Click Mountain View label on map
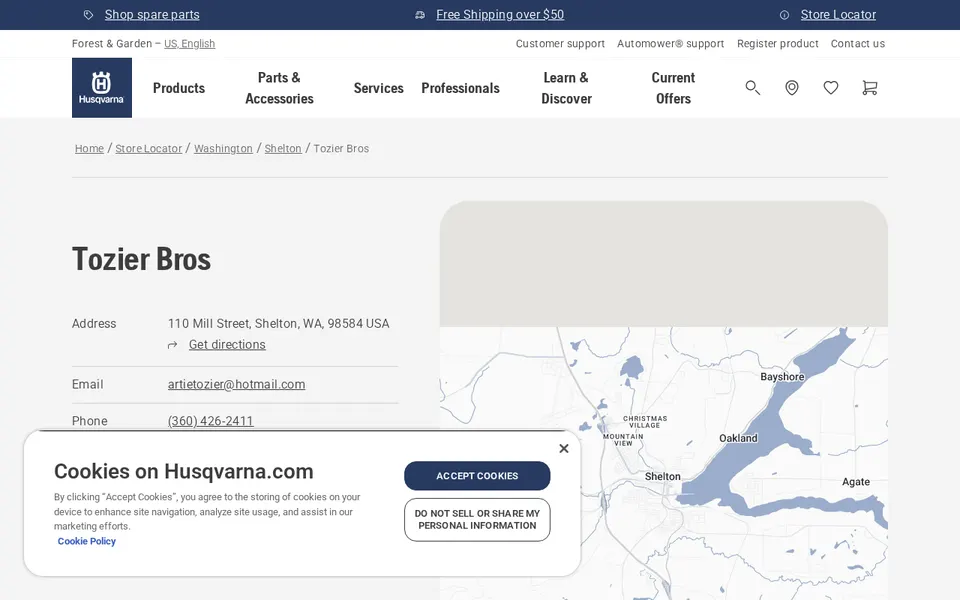This screenshot has height=600, width=960. pyautogui.click(x=623, y=440)
